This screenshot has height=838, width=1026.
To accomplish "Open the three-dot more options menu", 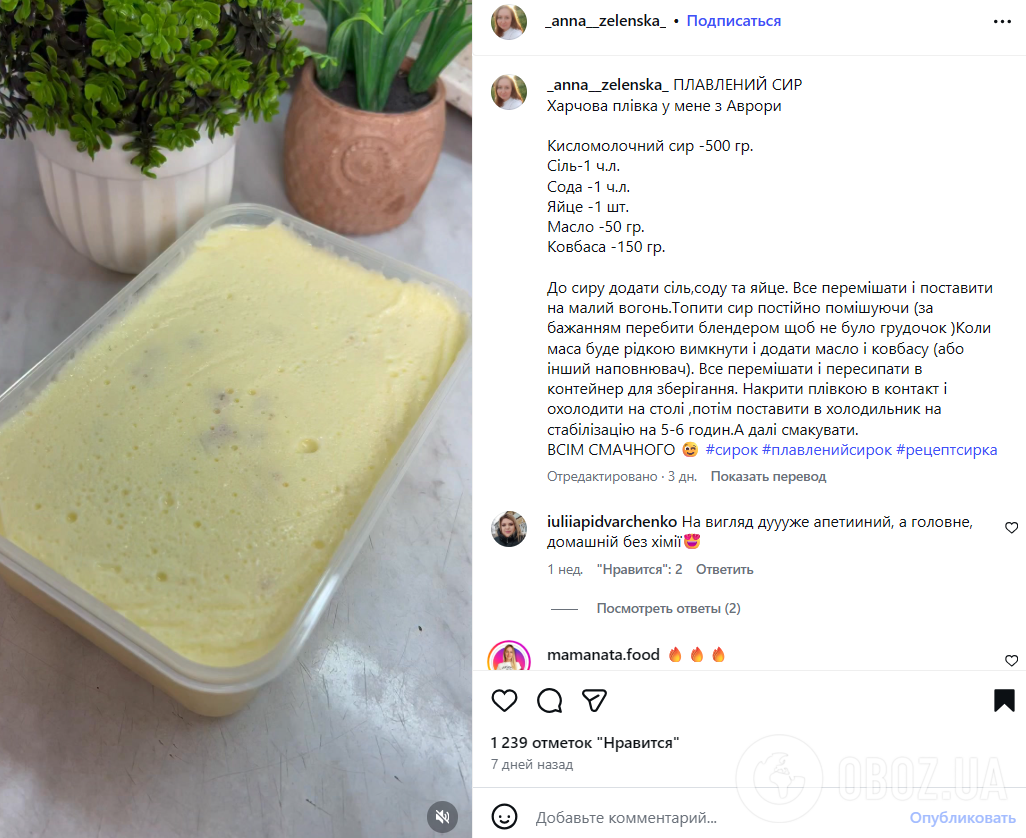I will coord(1002,22).
